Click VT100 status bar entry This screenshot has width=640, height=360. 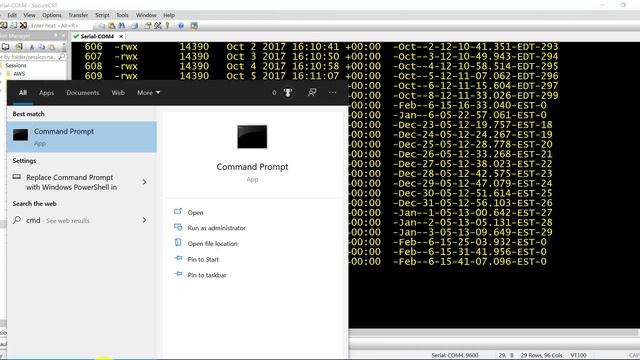click(x=578, y=355)
